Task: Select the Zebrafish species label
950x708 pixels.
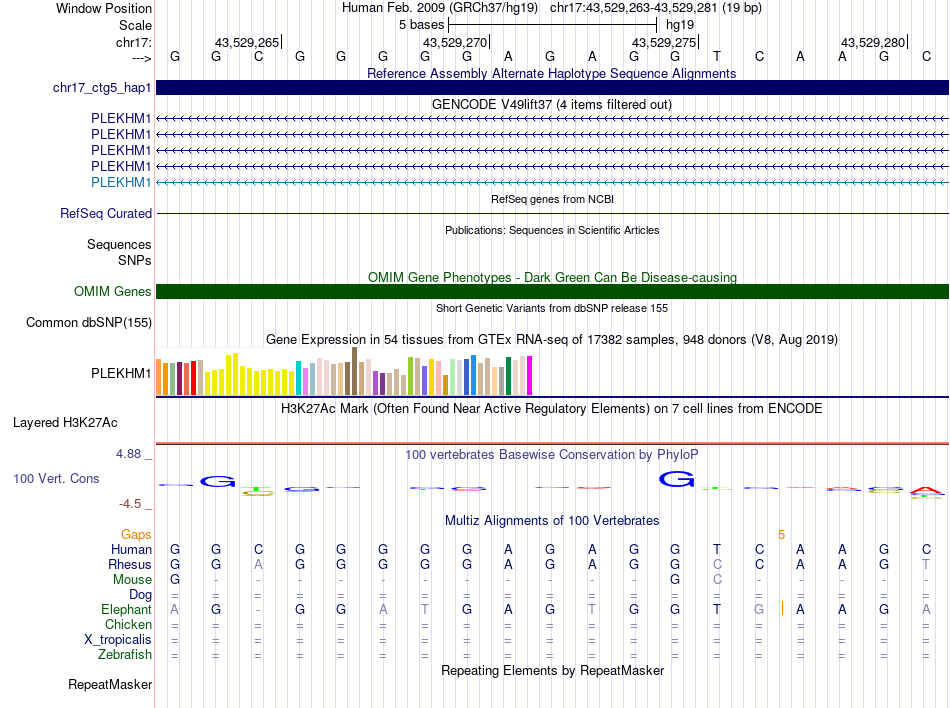Action: pyautogui.click(x=126, y=655)
